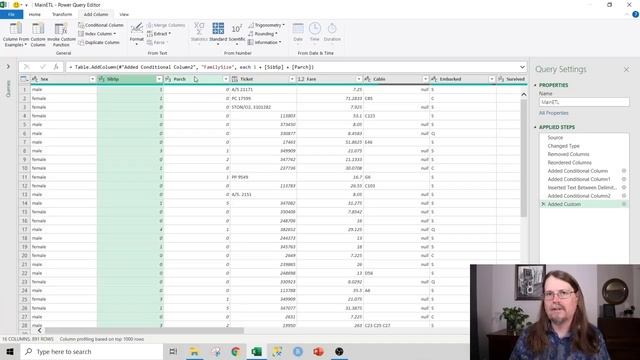Image resolution: width=640 pixels, height=360 pixels.
Task: Open the Rounding dropdown
Action: click(x=262, y=33)
